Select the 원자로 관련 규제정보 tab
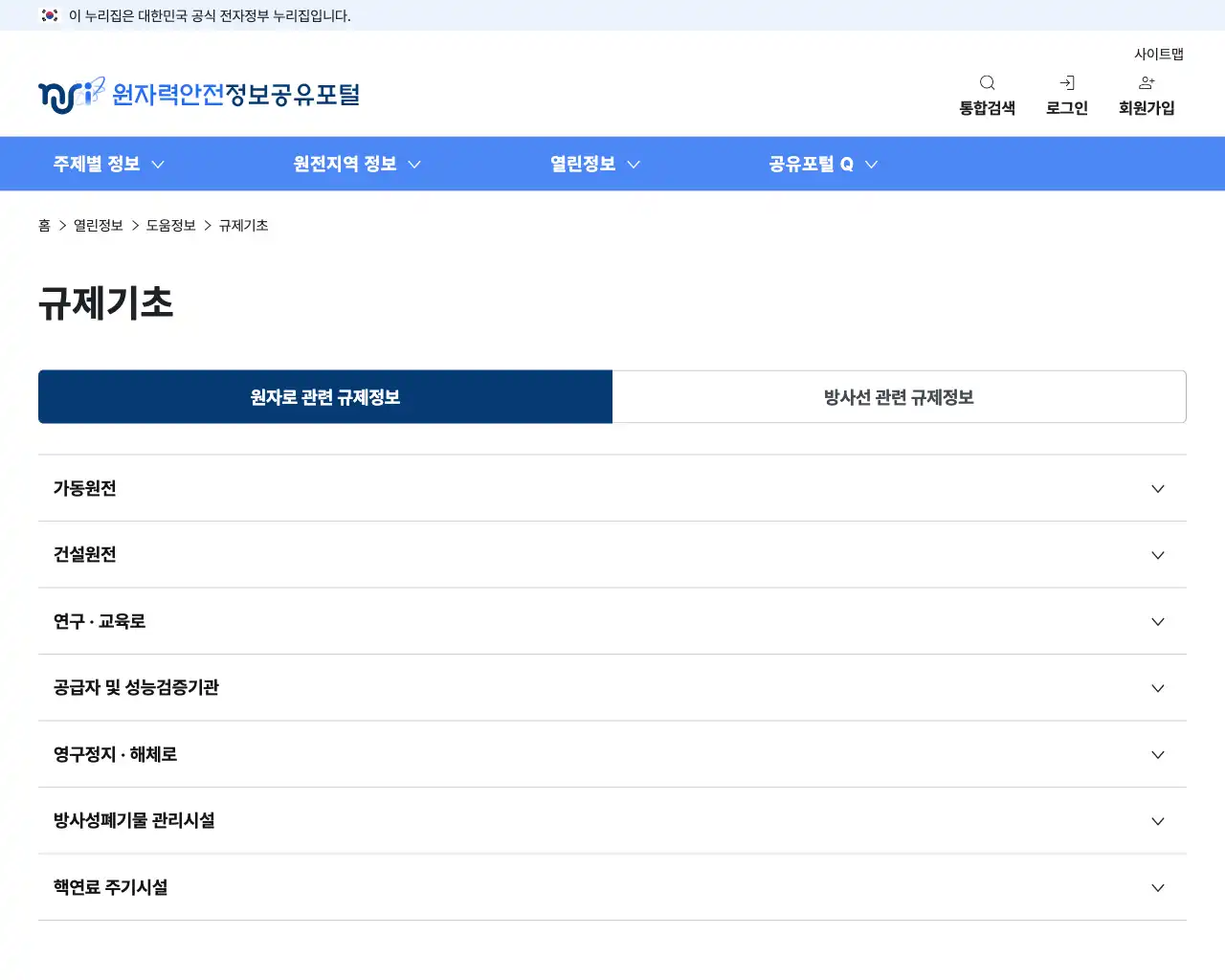Image resolution: width=1225 pixels, height=980 pixels. (325, 397)
